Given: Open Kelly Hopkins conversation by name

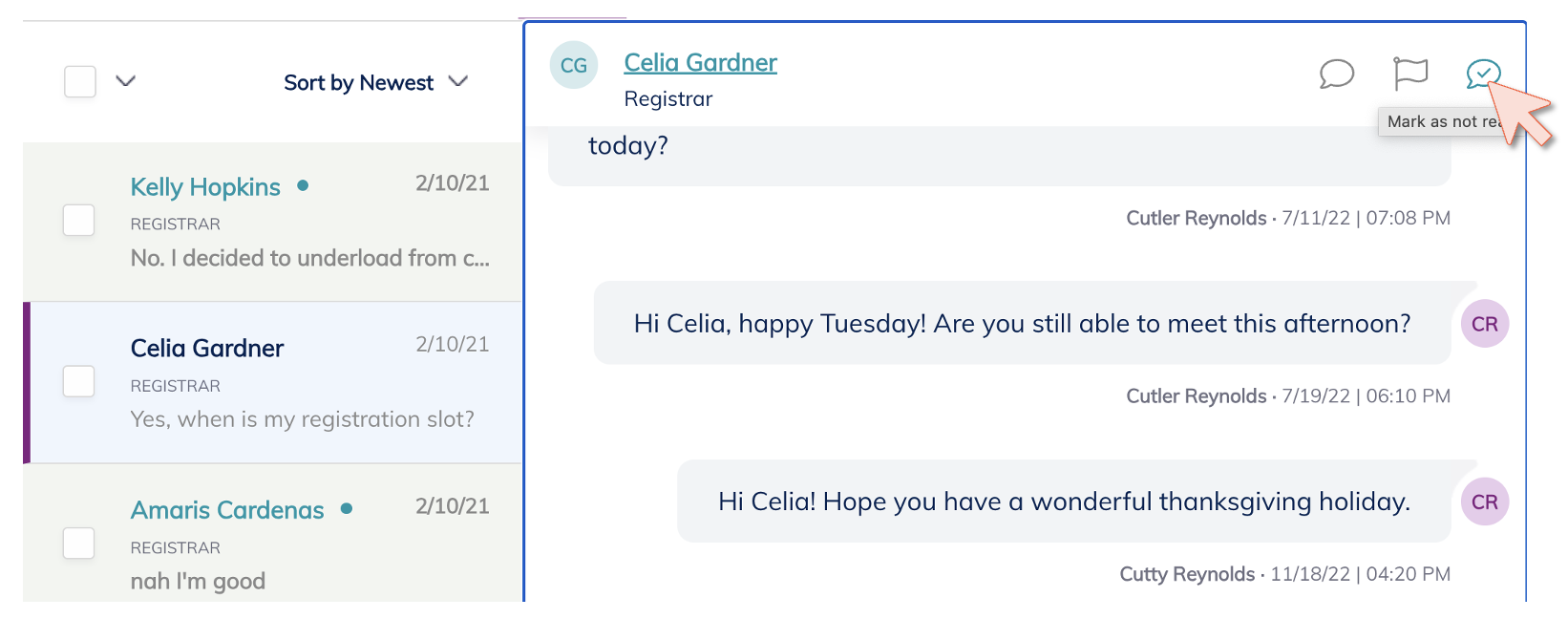Looking at the screenshot, I should (205, 187).
